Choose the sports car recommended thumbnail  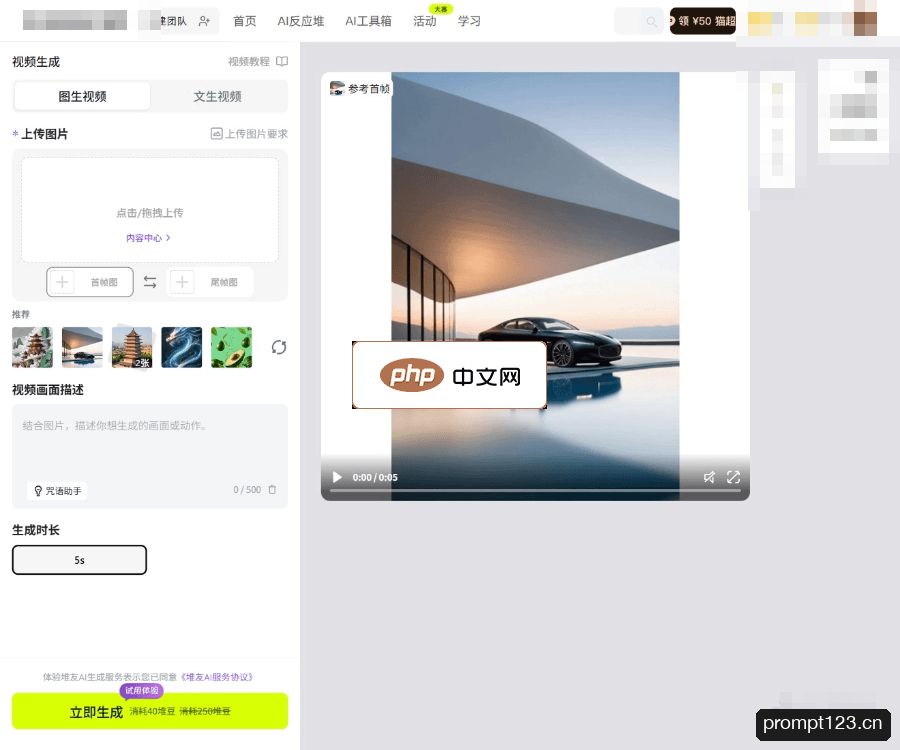[82, 347]
